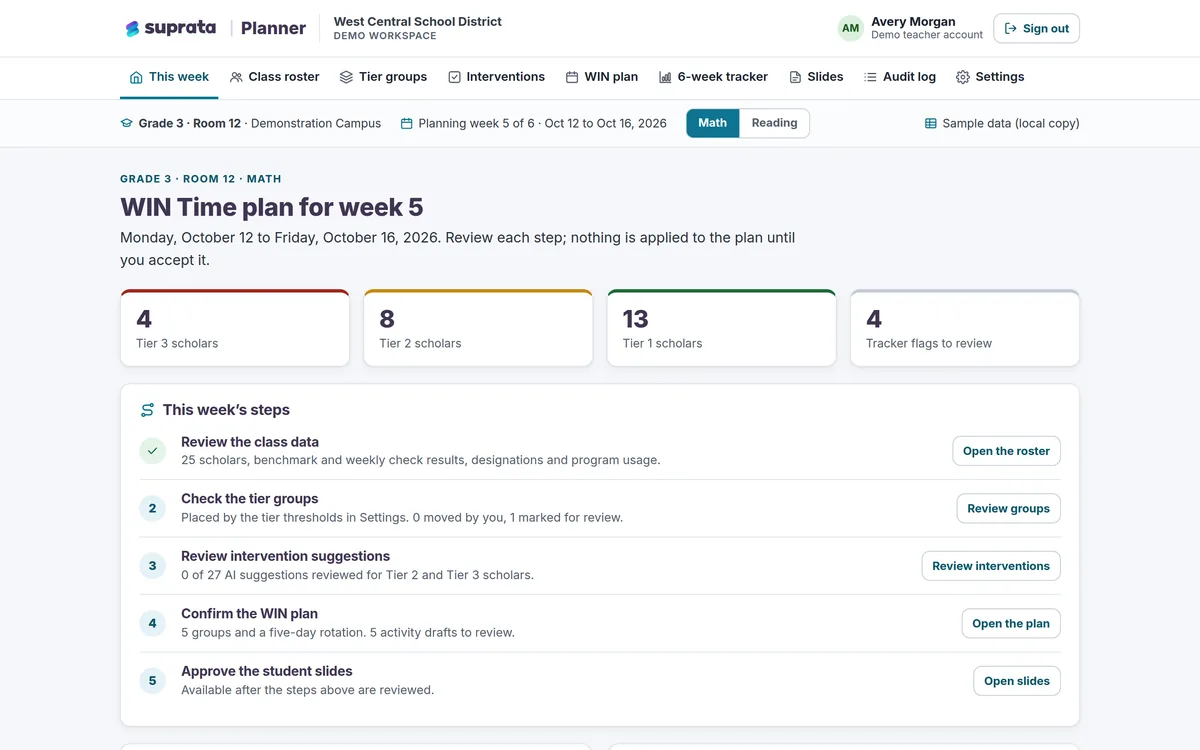Click the green checkmark for Review the class data

(x=152, y=451)
